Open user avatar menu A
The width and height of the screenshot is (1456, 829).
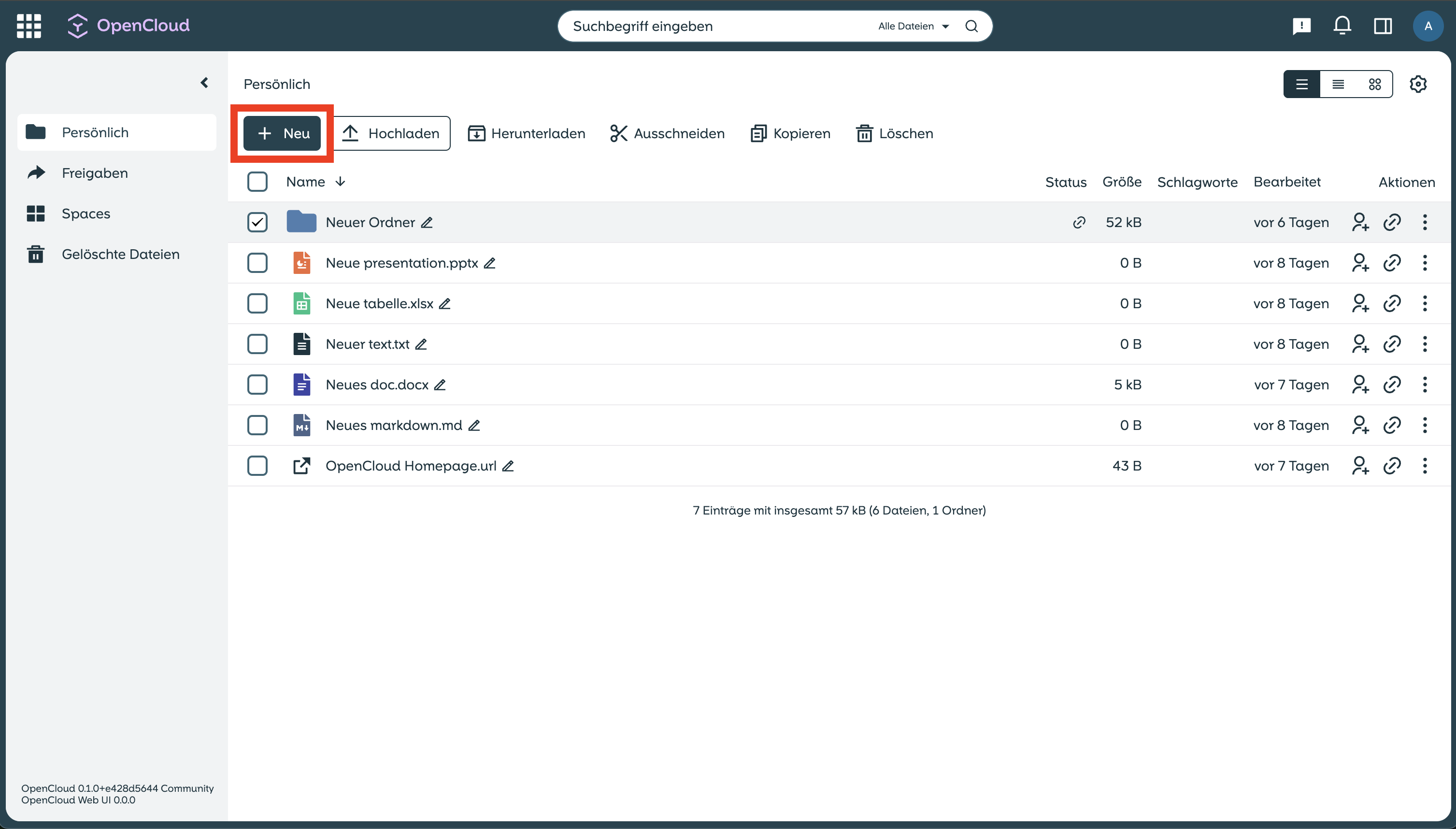tap(1427, 26)
